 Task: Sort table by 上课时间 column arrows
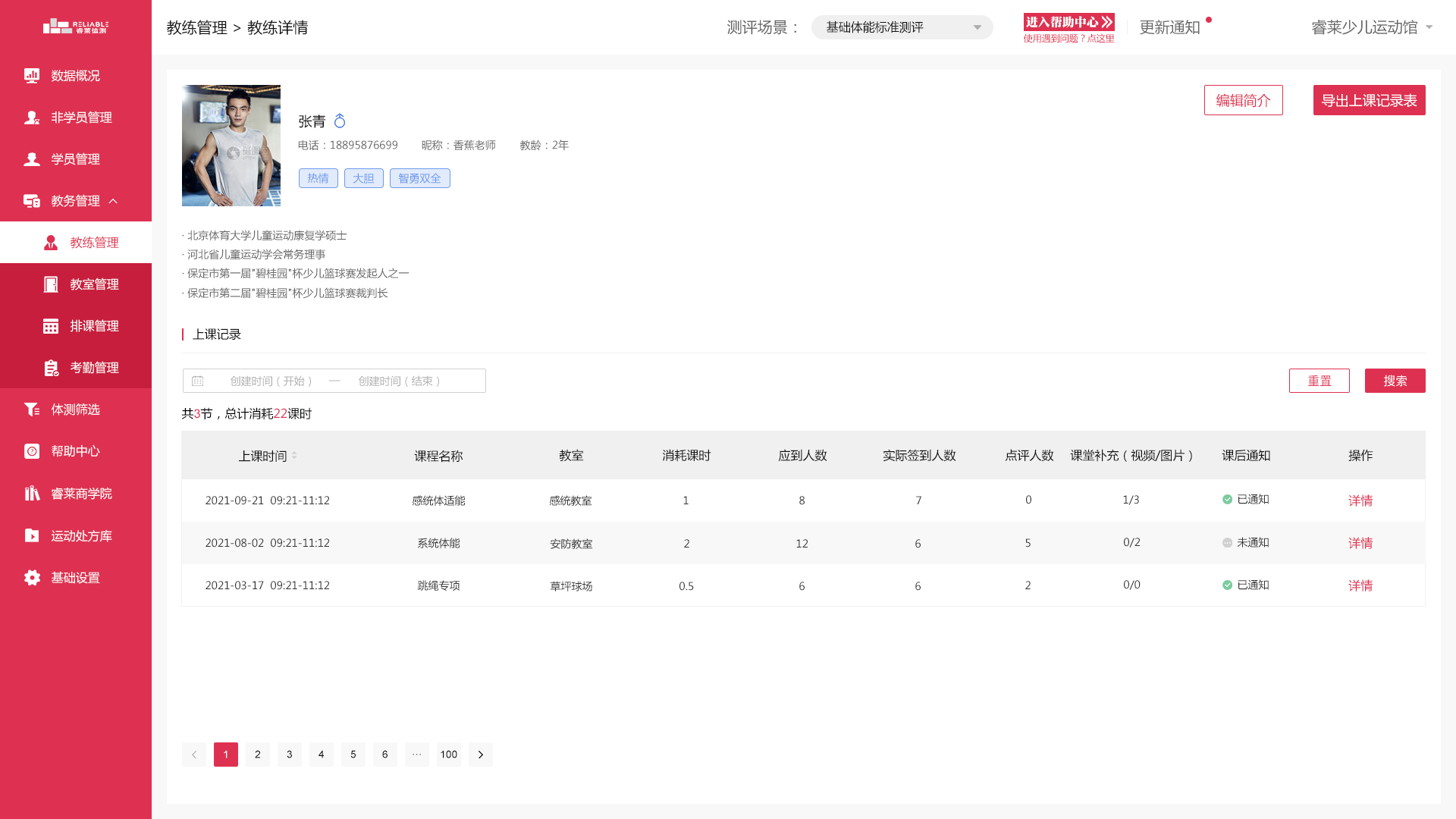click(294, 456)
